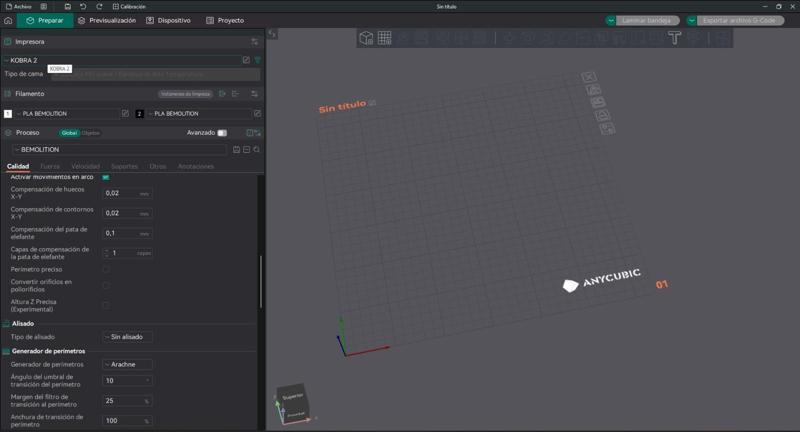Image resolution: width=800 pixels, height=432 pixels.
Task: Add a filament with the plus icon
Action: [x=222, y=94]
